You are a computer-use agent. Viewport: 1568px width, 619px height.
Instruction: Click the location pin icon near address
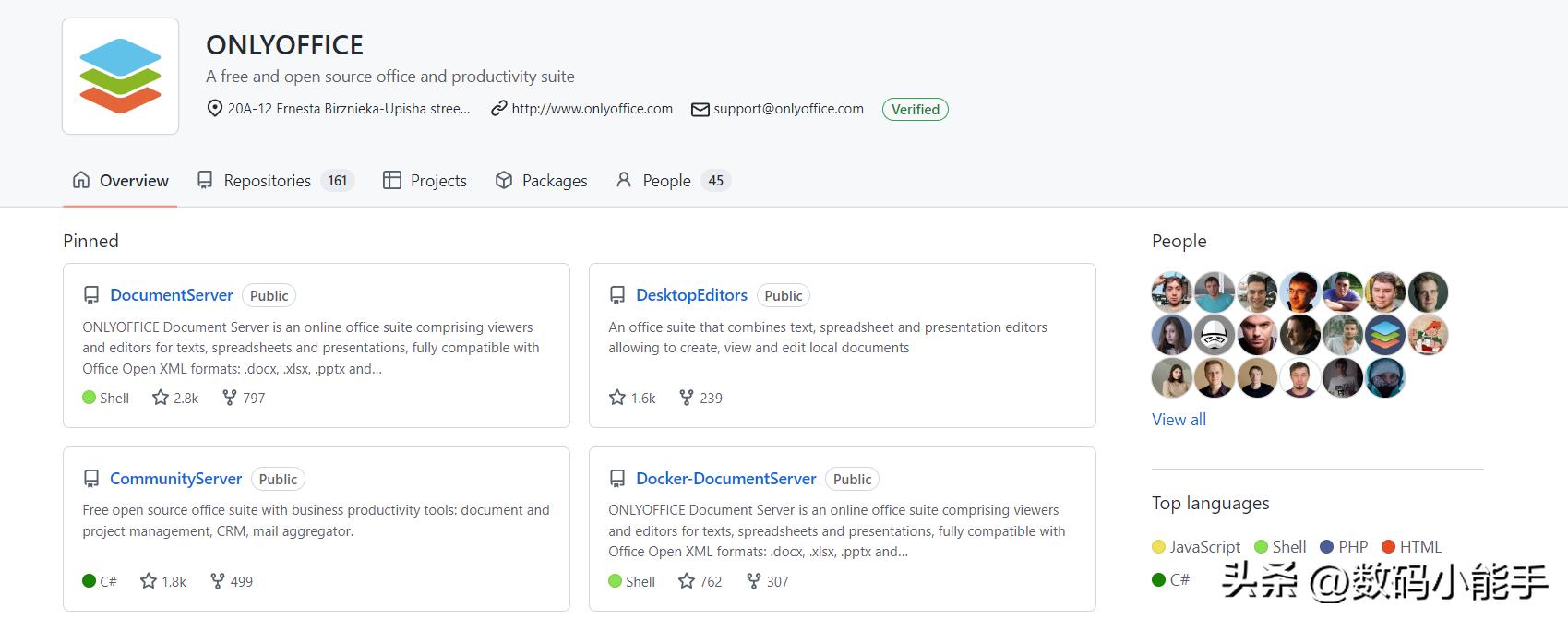tap(215, 109)
